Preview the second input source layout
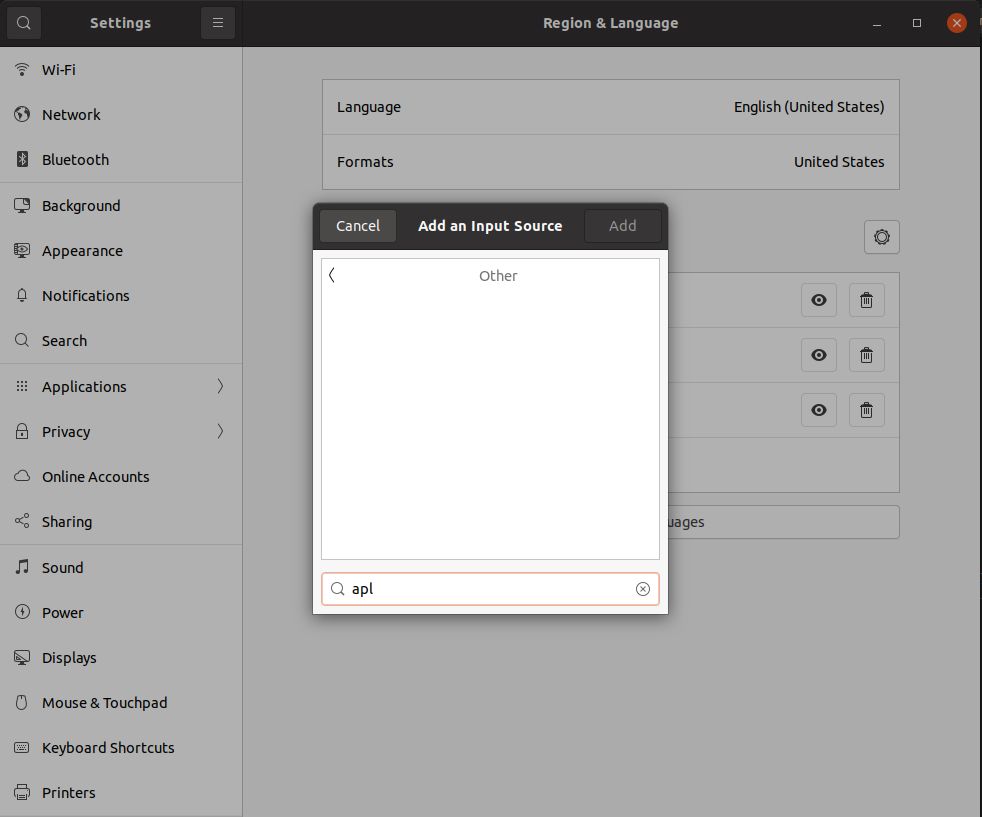 coord(819,356)
